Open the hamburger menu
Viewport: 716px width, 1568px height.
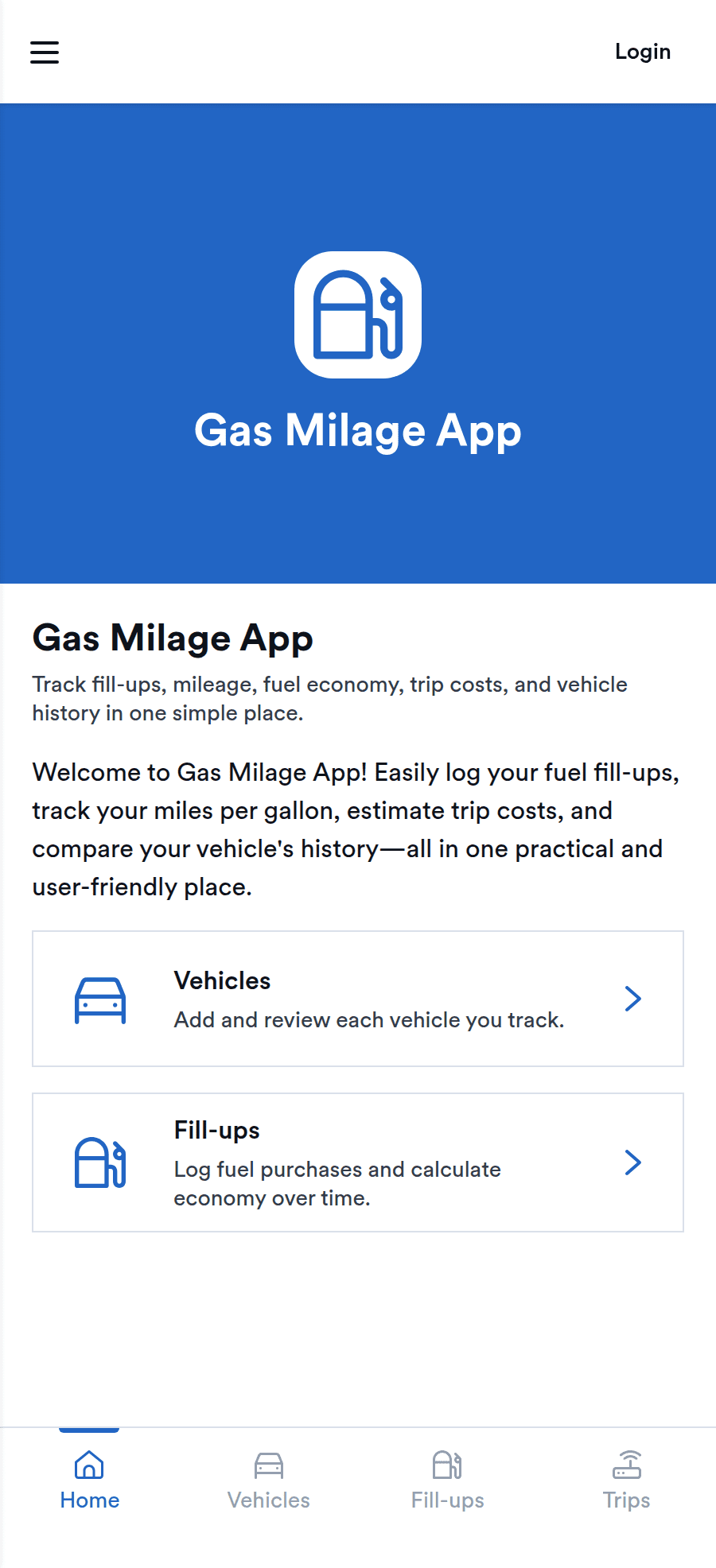pos(45,52)
